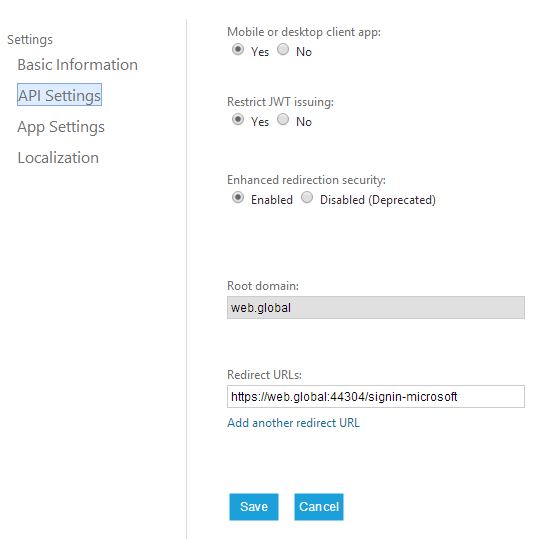Click the 'Redirect URLs:' label

click(x=264, y=375)
